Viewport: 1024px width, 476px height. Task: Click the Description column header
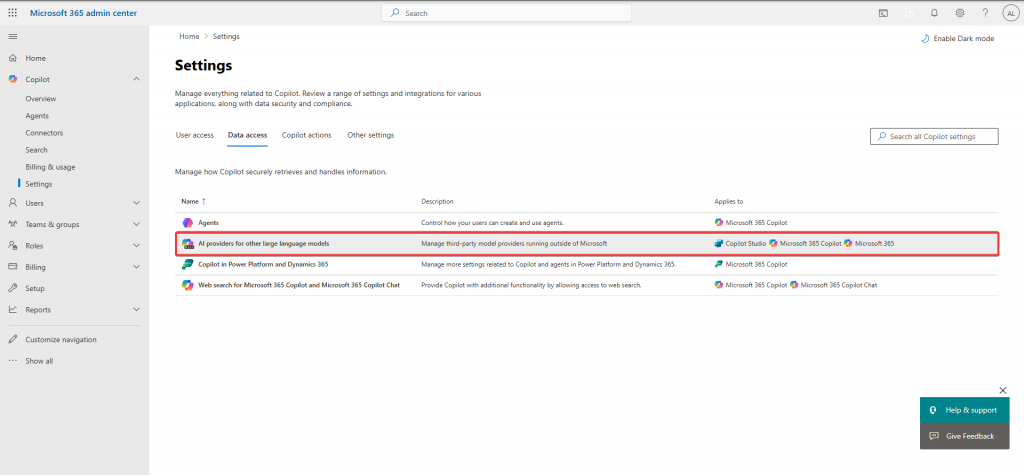point(437,202)
